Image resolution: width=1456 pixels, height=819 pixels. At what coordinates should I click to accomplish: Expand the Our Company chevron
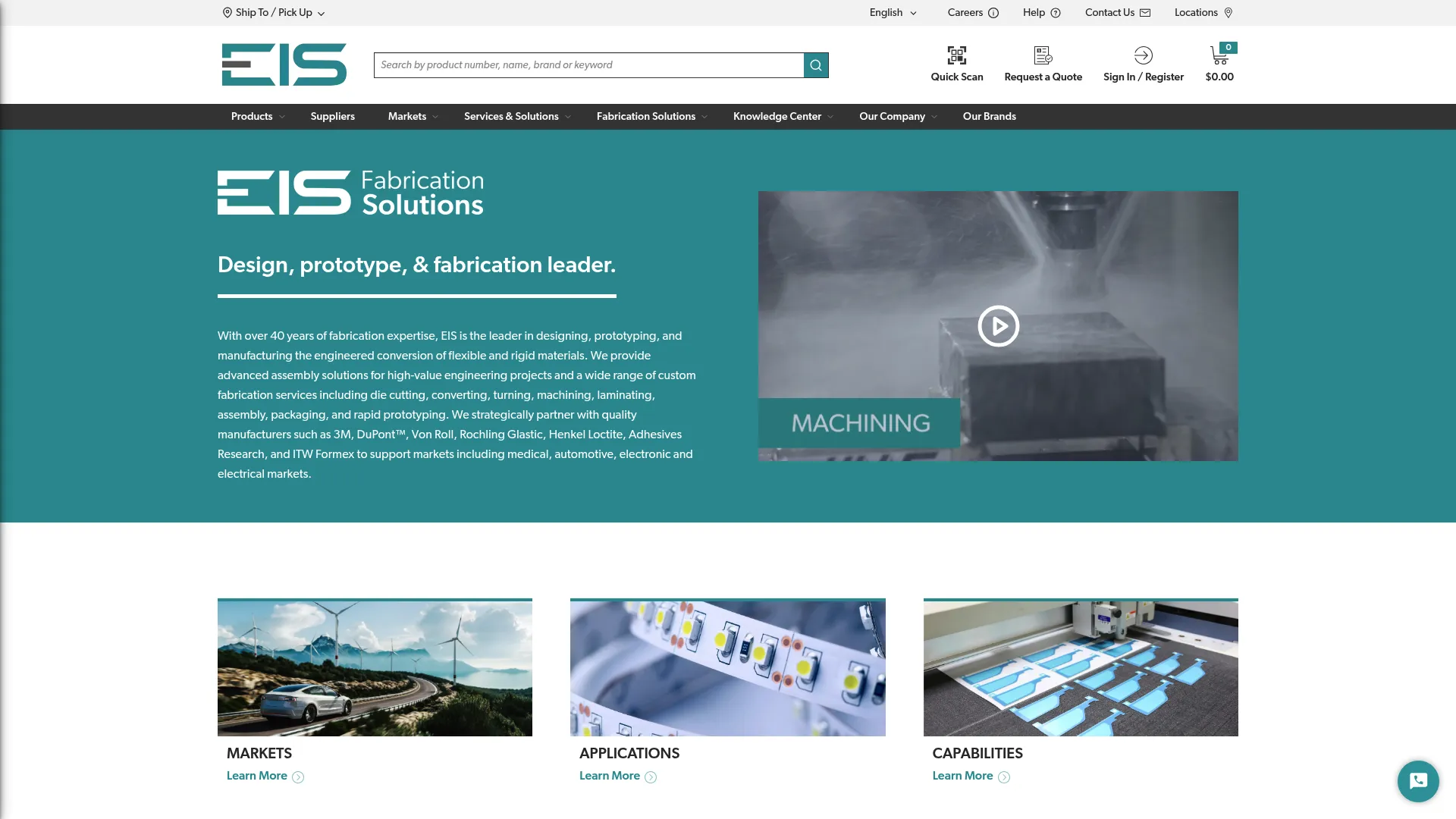(934, 117)
